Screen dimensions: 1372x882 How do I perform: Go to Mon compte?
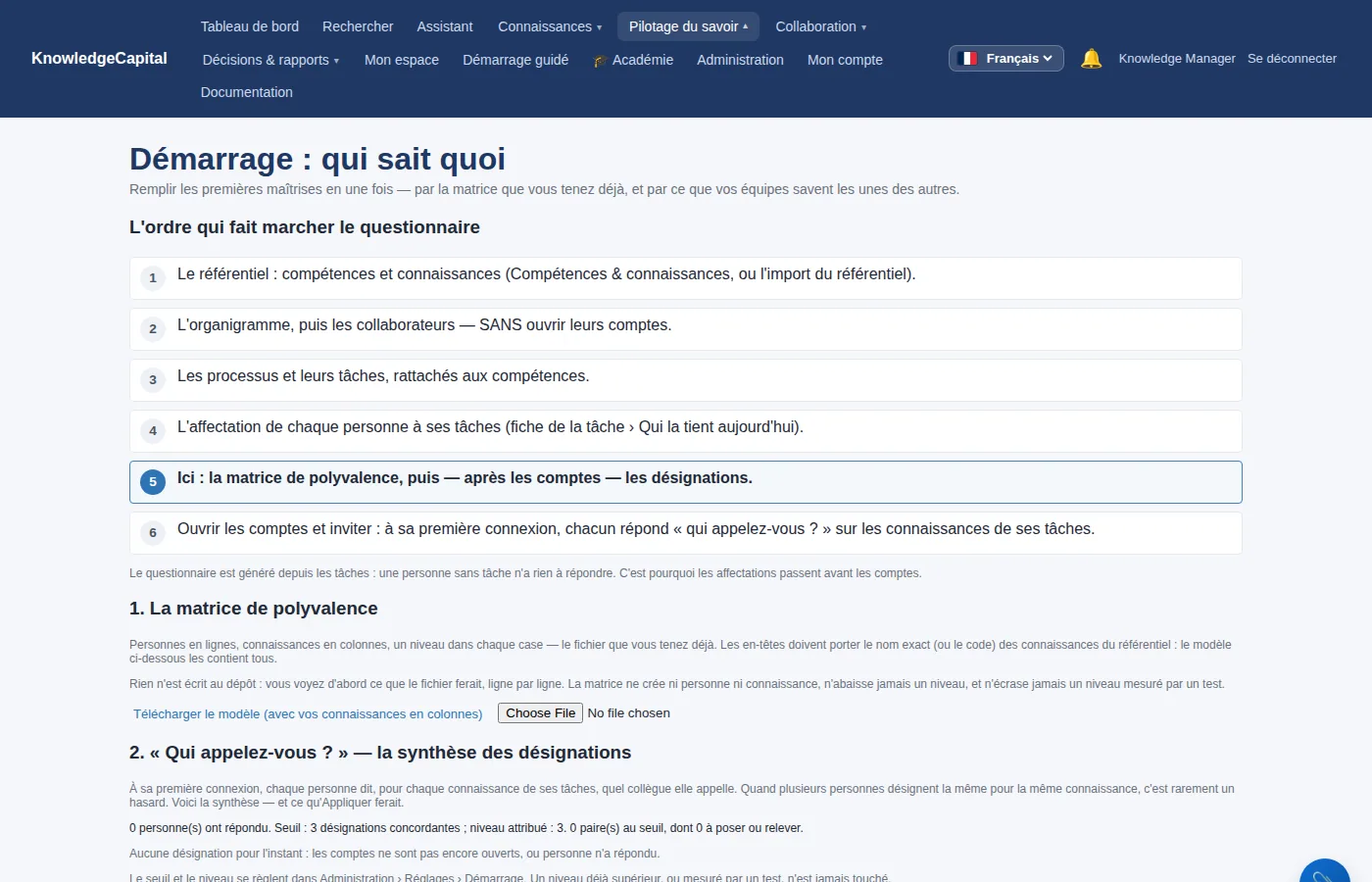pos(845,60)
